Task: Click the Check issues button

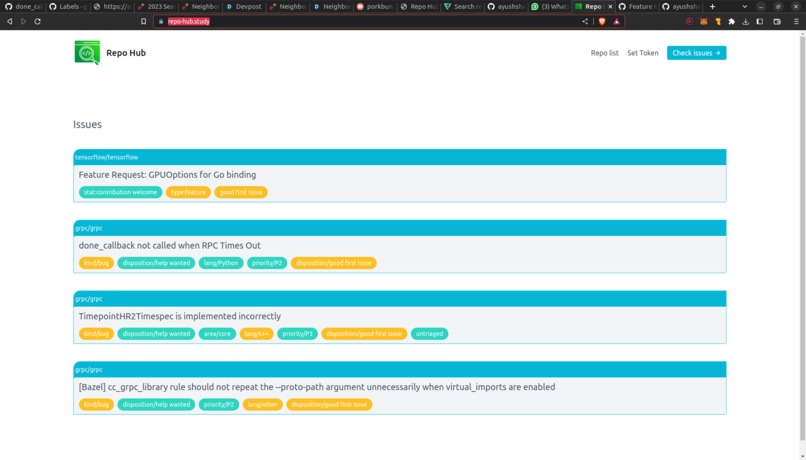Action: coord(697,53)
